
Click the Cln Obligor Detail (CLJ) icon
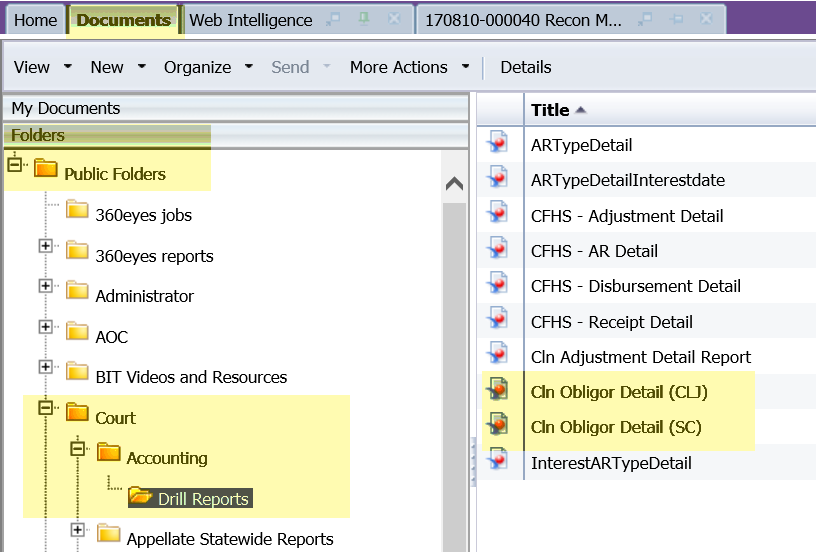pos(498,390)
